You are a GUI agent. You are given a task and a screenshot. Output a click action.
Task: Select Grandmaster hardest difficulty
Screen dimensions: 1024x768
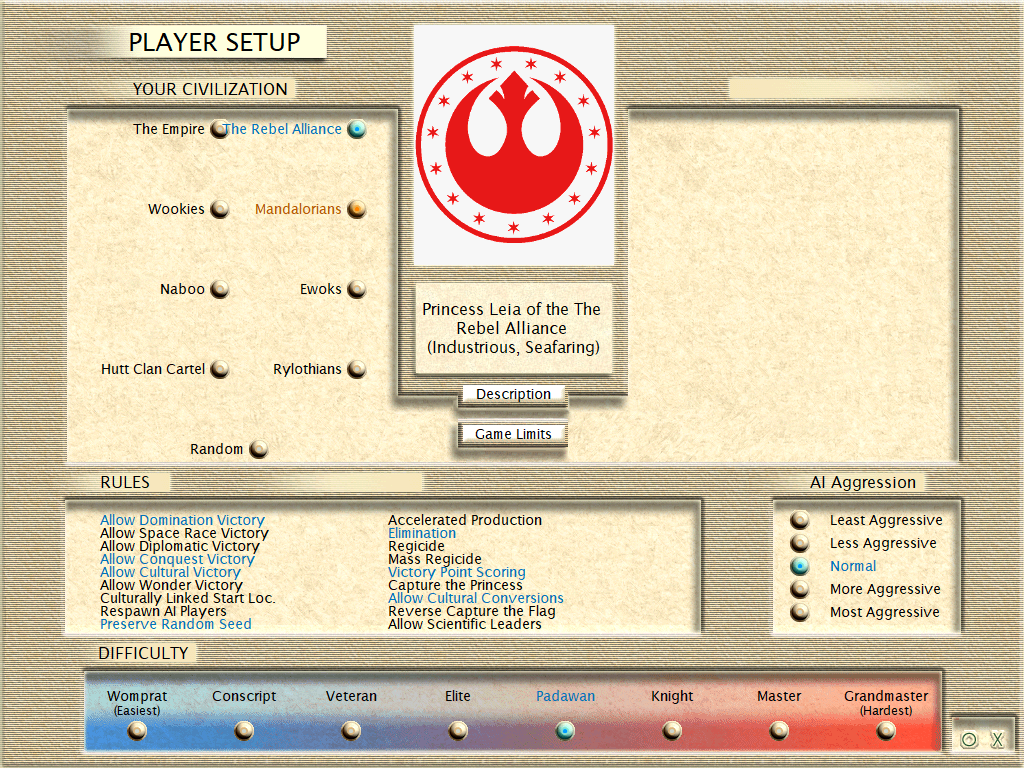coord(886,730)
